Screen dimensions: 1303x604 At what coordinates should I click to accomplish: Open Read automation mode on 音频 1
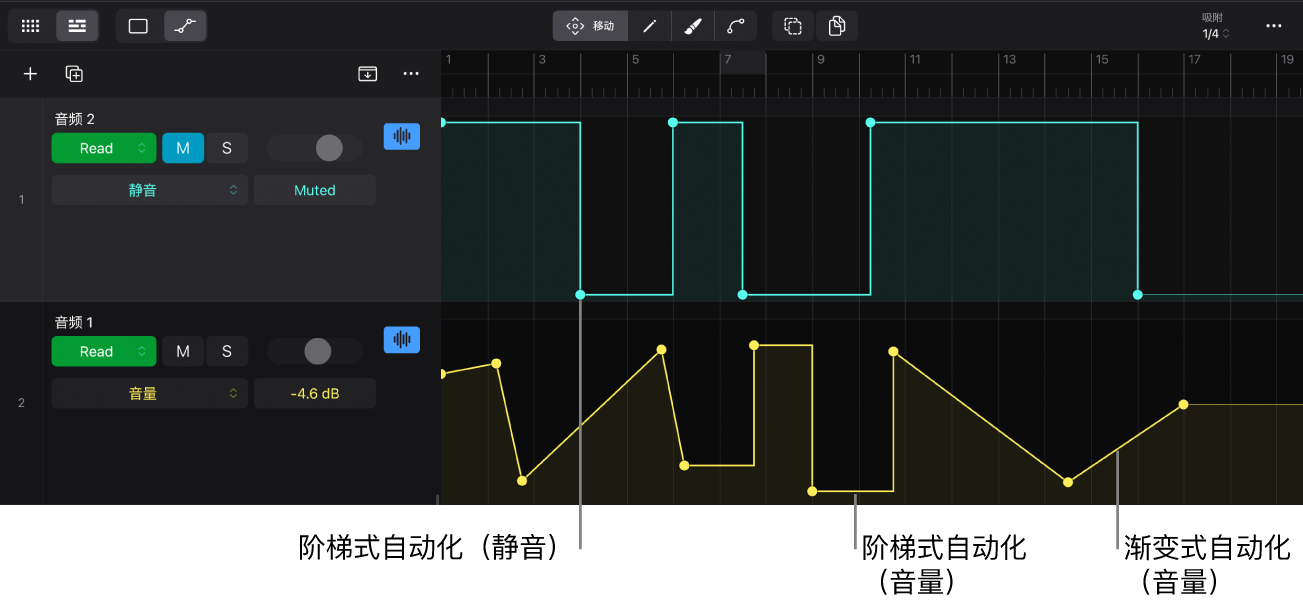tap(104, 351)
